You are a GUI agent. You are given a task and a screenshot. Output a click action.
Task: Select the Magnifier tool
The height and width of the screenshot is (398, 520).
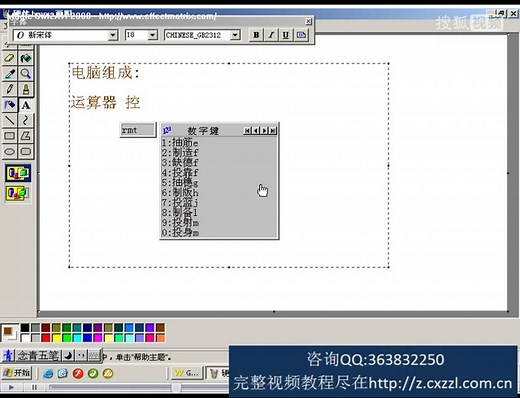coord(26,74)
